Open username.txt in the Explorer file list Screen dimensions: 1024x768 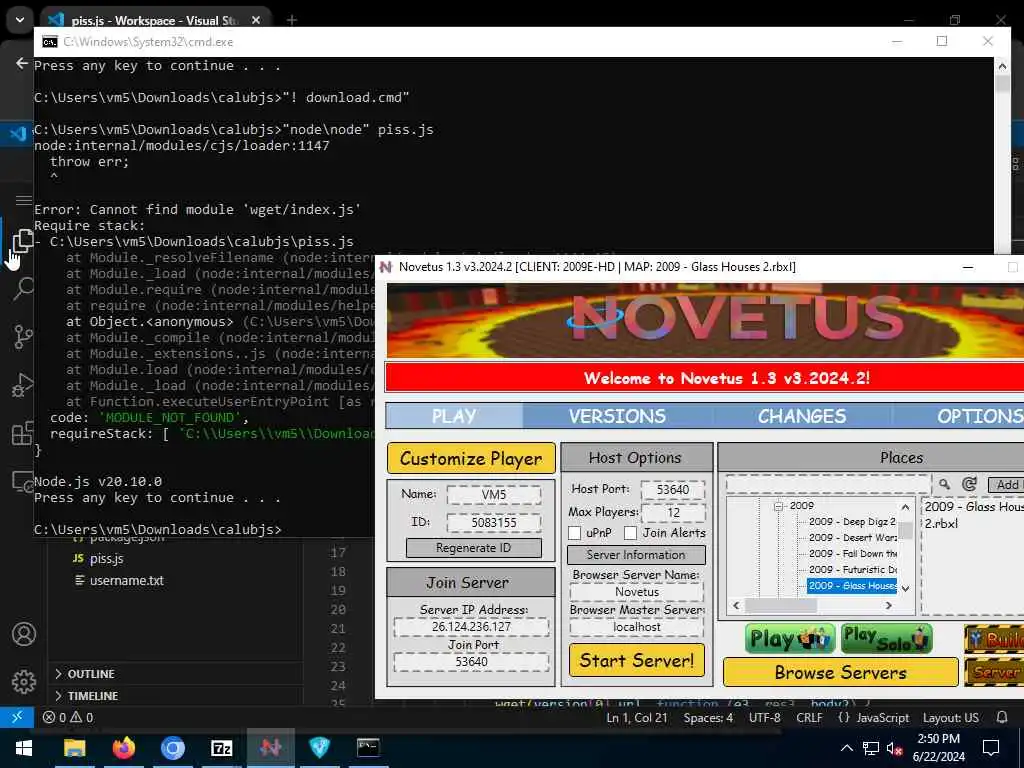127,581
